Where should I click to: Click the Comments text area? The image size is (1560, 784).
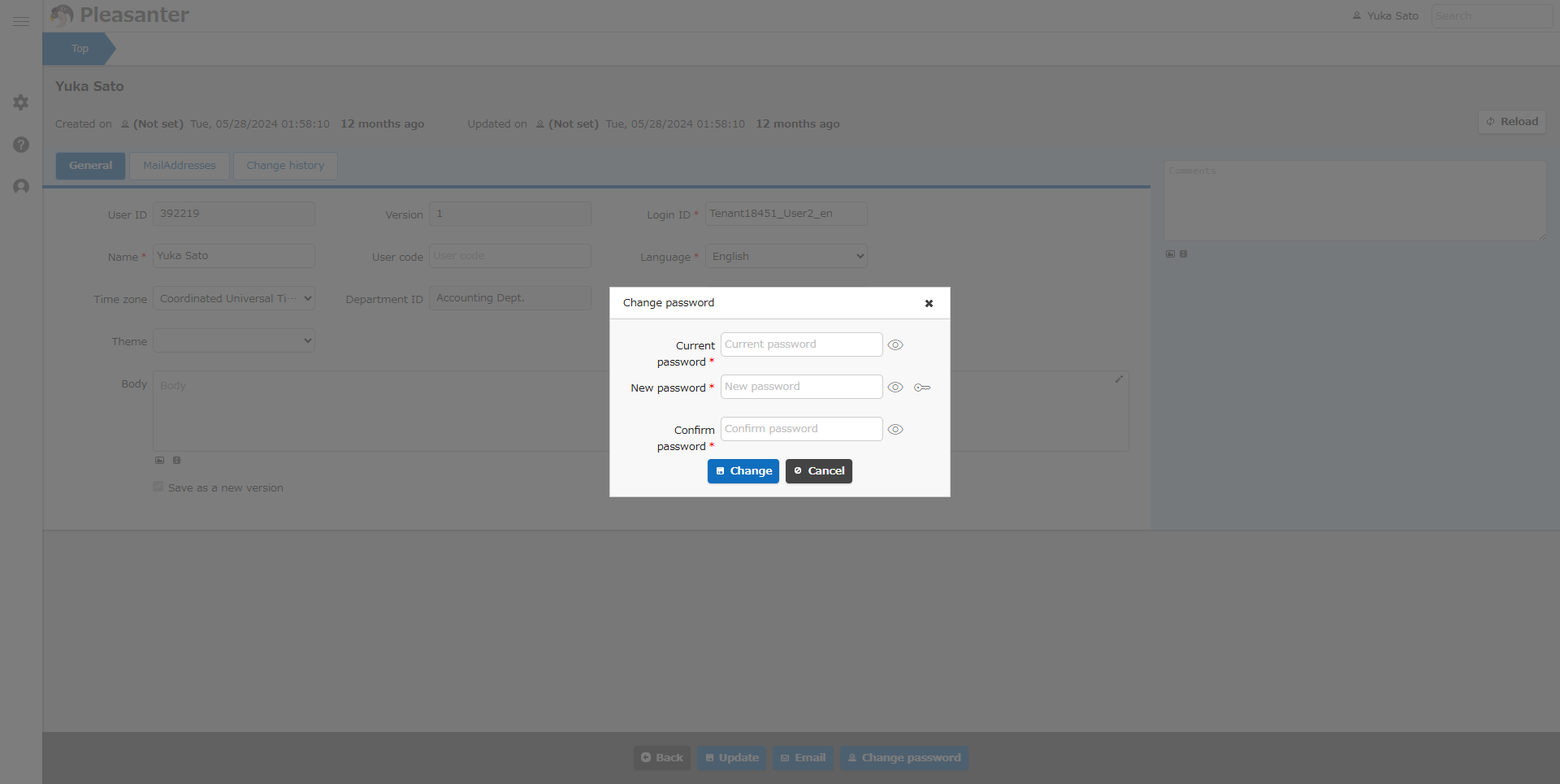(x=1355, y=201)
